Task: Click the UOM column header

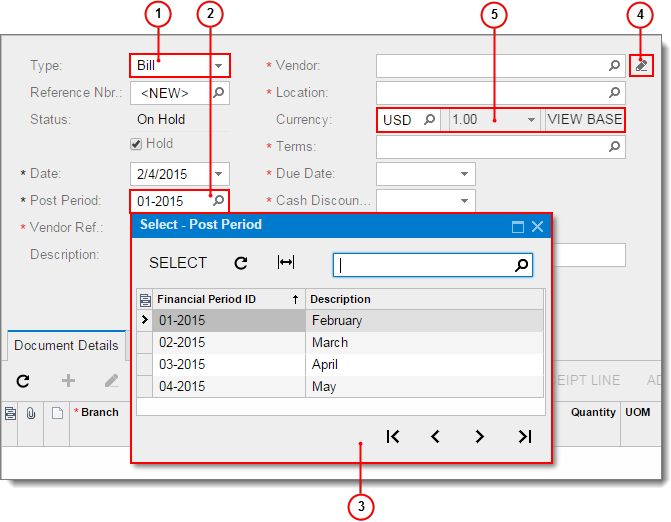Action: click(638, 412)
